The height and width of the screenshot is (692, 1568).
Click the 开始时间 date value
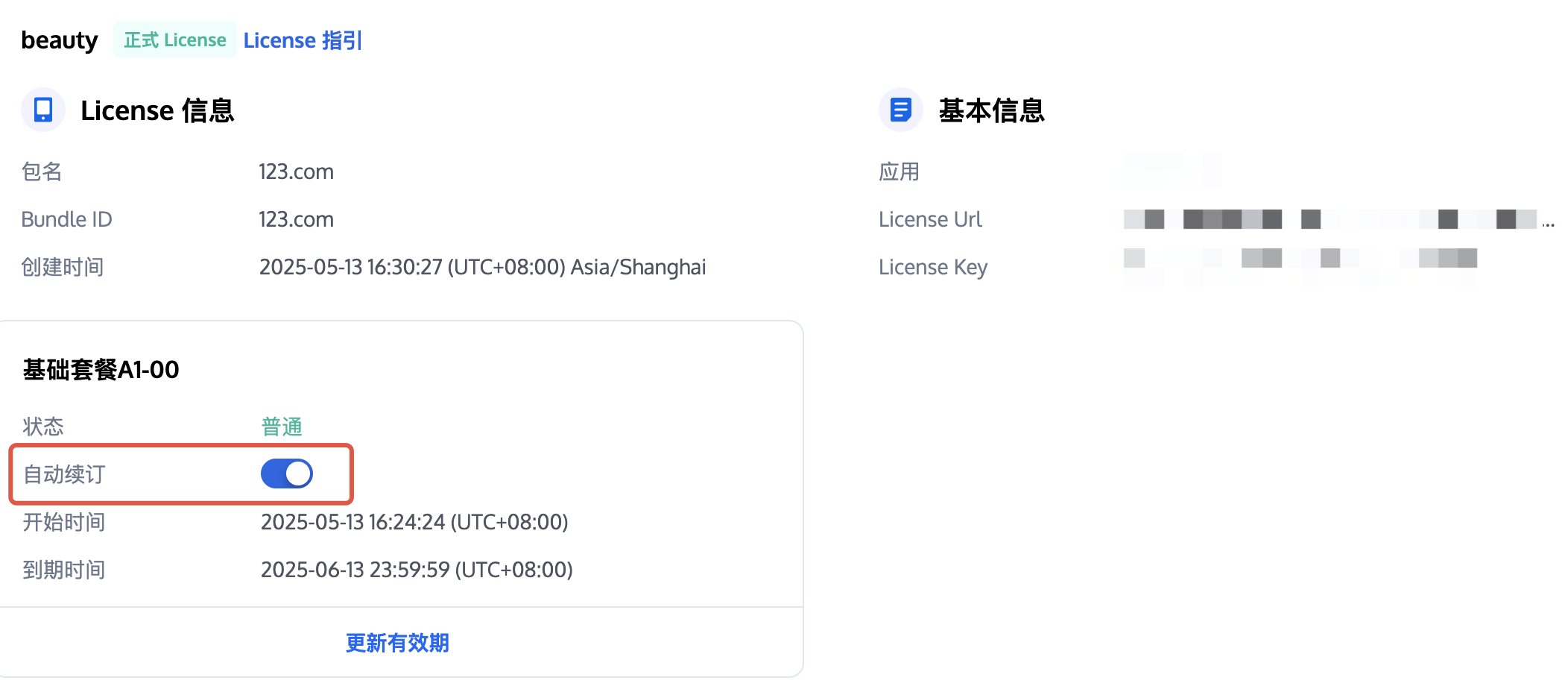click(414, 522)
